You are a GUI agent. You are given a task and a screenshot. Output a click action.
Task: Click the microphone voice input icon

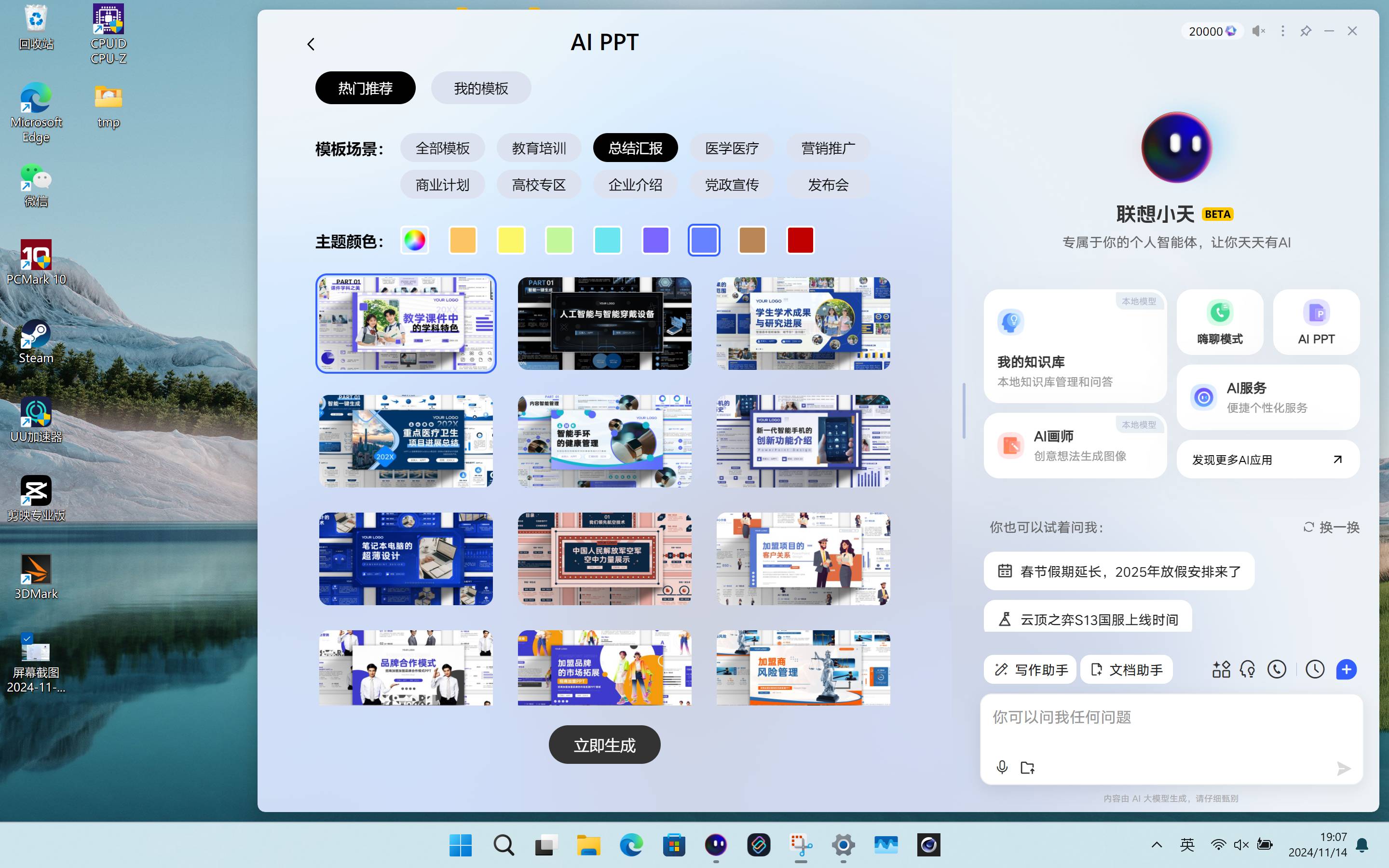click(x=1002, y=768)
